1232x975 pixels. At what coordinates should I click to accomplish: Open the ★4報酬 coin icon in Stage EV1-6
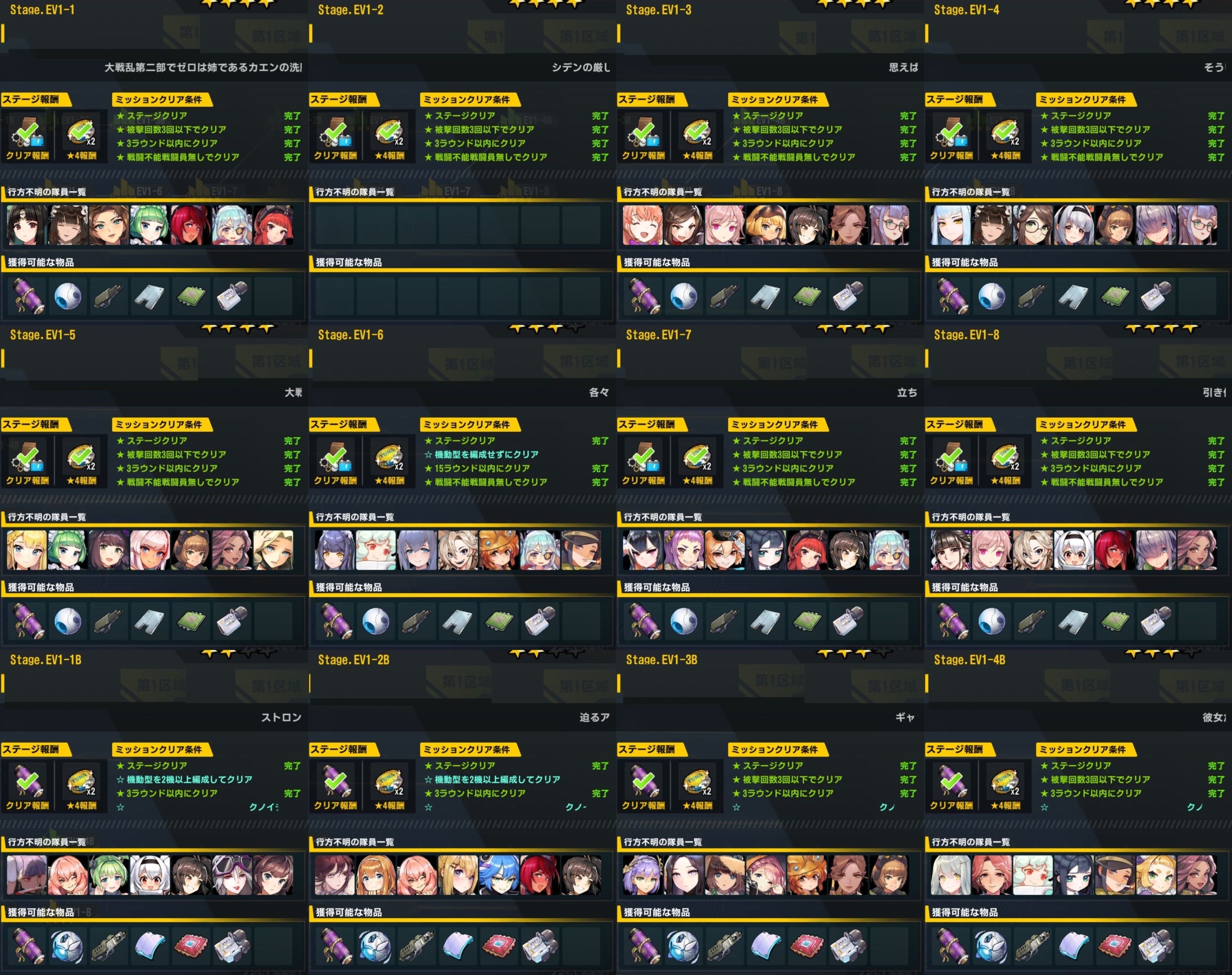[x=389, y=459]
